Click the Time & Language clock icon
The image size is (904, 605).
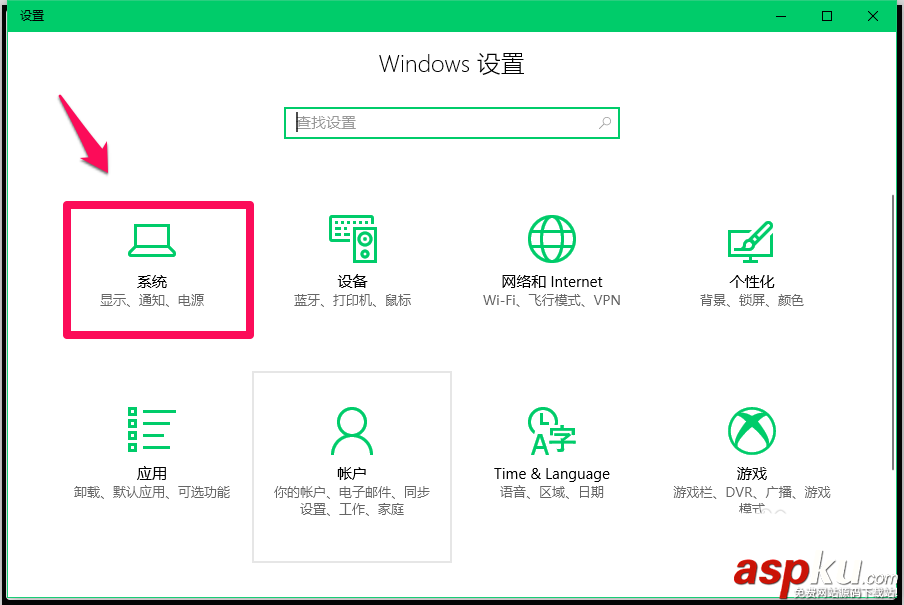pyautogui.click(x=551, y=429)
